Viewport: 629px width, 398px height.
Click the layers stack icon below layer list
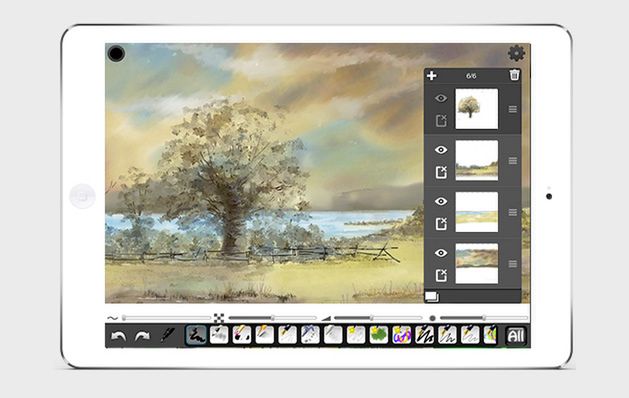[x=432, y=296]
